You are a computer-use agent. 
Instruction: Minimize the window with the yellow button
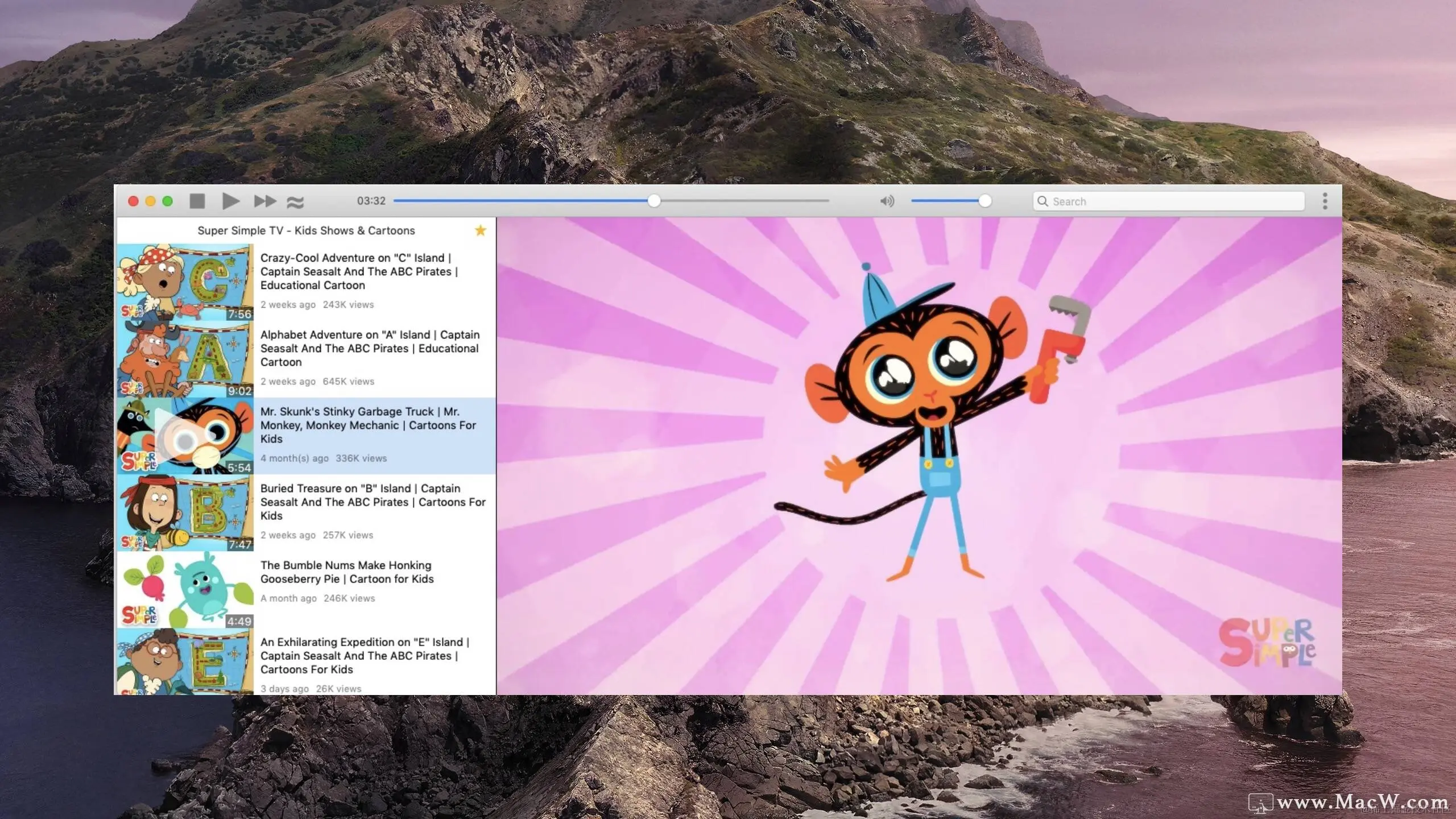pos(150,201)
